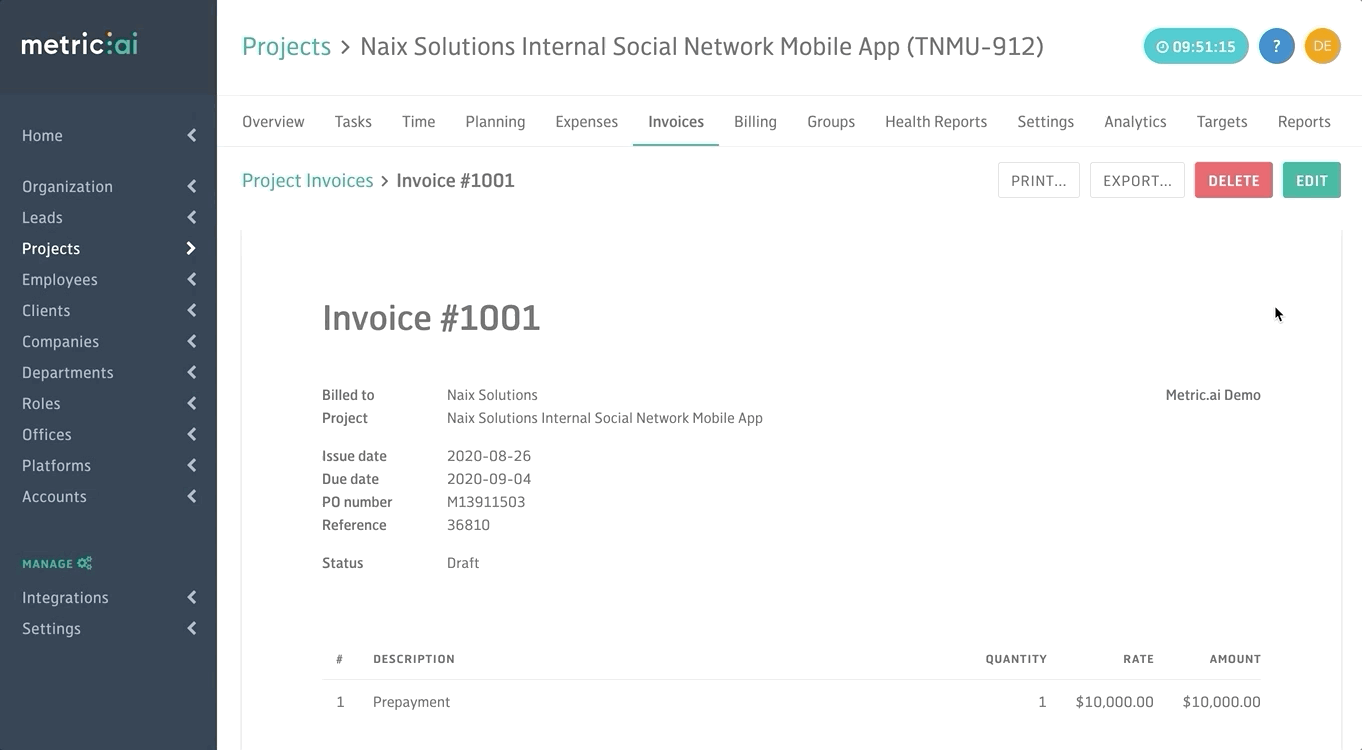Expand the Leads sidebar chevron
Viewport: 1362px width, 750px height.
(191, 217)
